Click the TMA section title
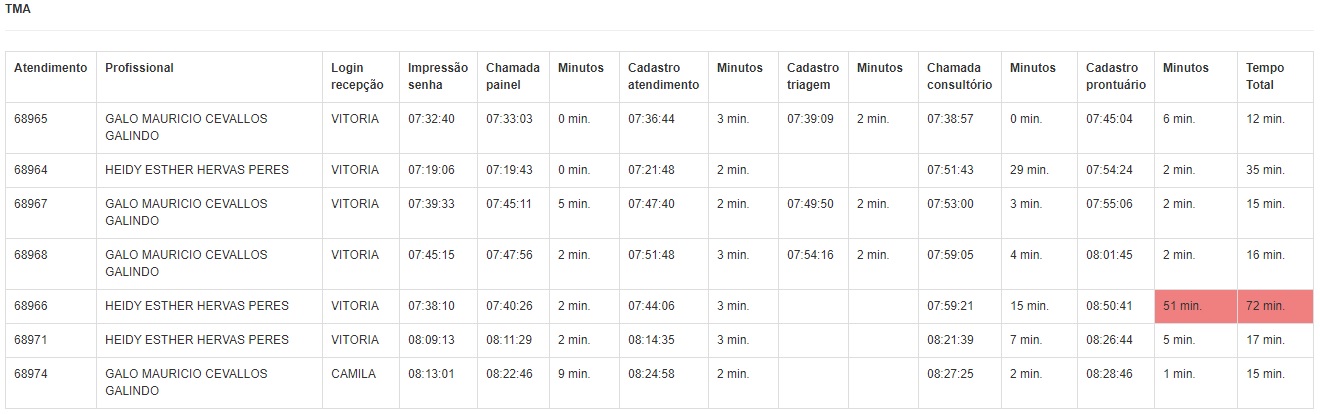 coord(17,9)
